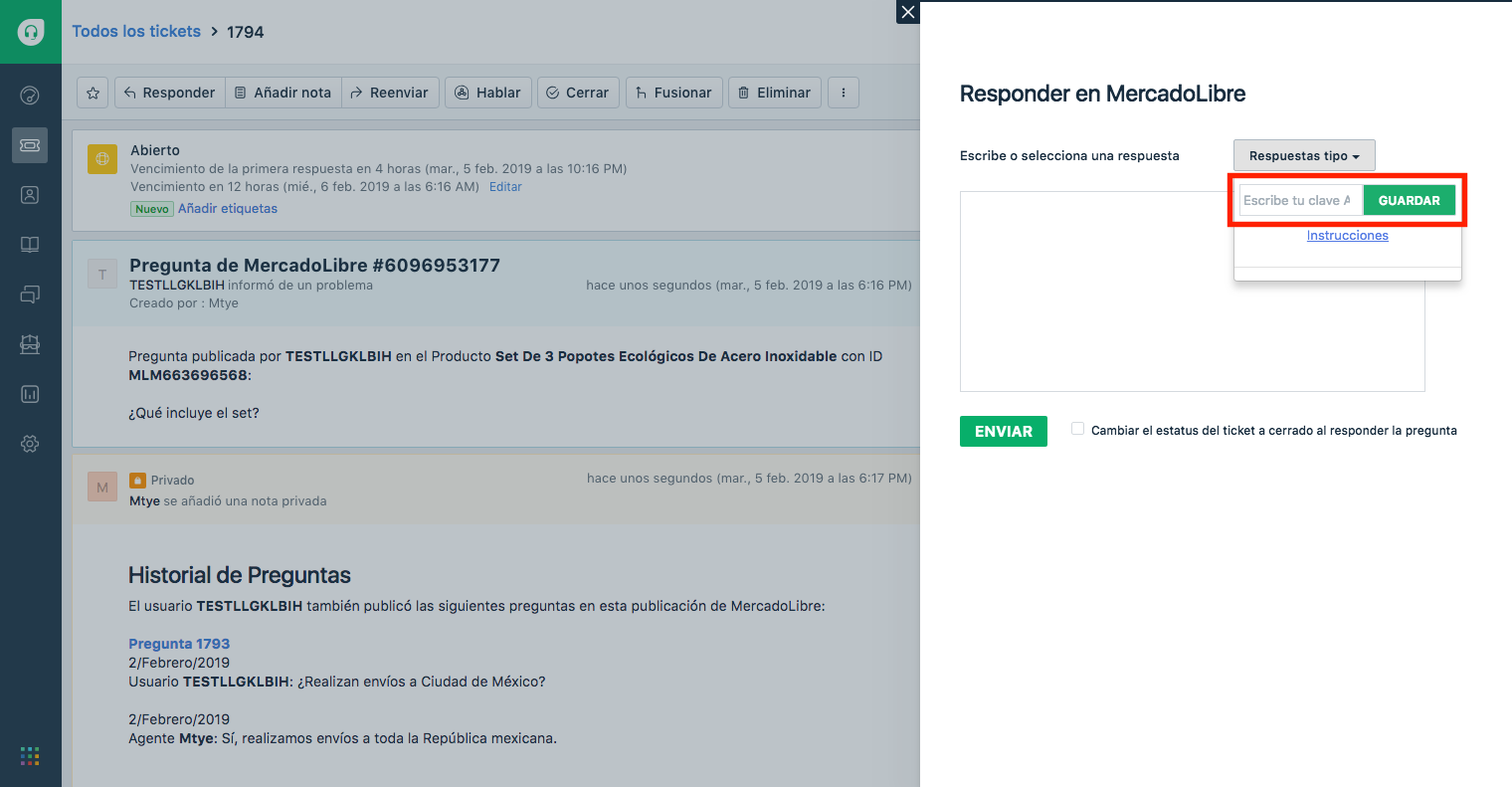Click the Pregunta de MercadoLibre #6096953177 title
The width and height of the screenshot is (1512, 787).
(x=314, y=266)
